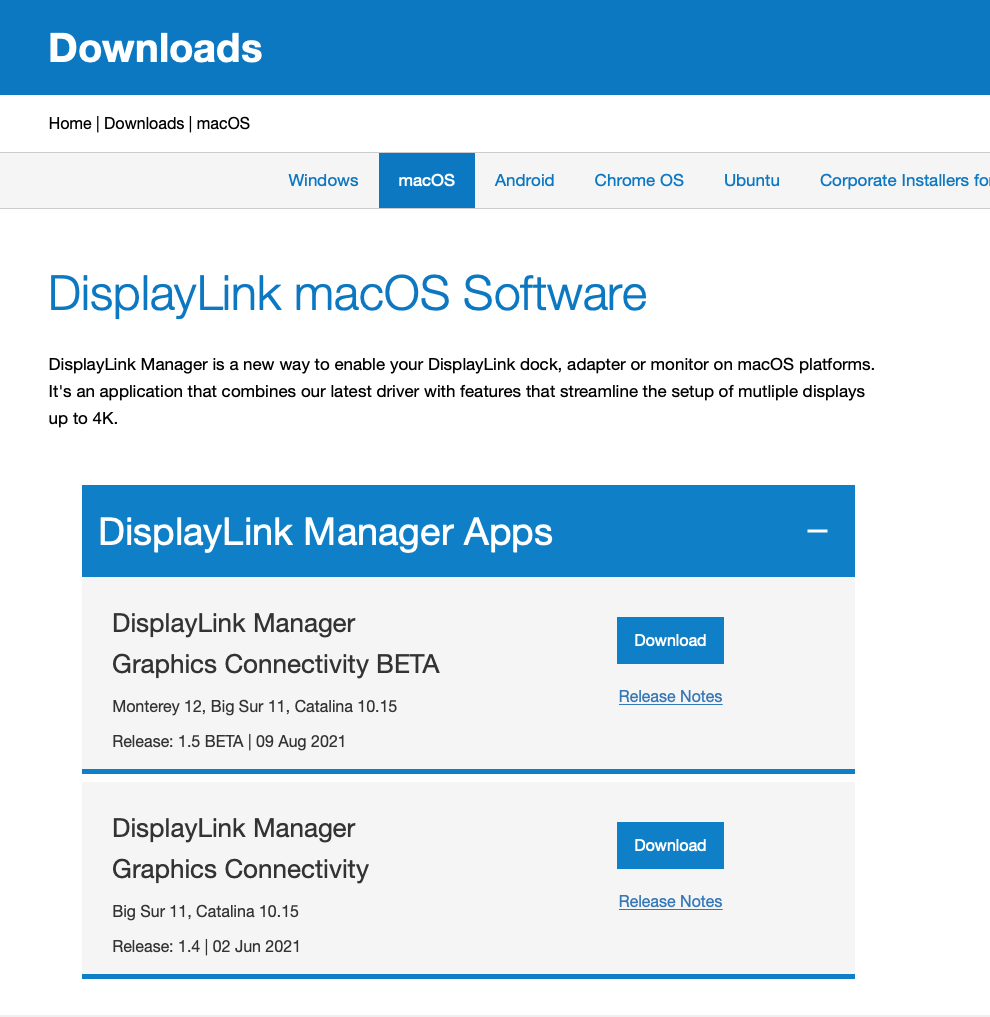Click the 'Release: 1.4 | 02 Jun 2021' text

[206, 946]
